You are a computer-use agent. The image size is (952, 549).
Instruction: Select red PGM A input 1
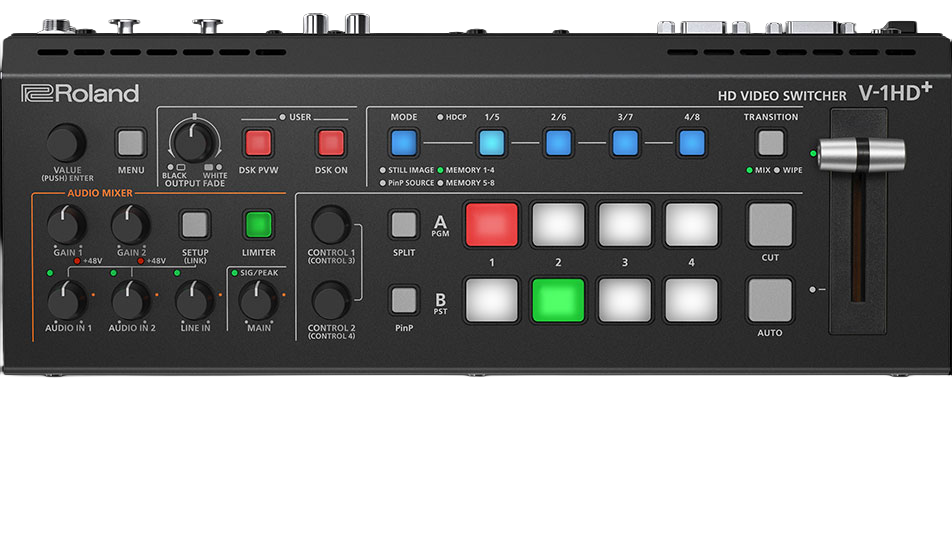click(x=491, y=224)
